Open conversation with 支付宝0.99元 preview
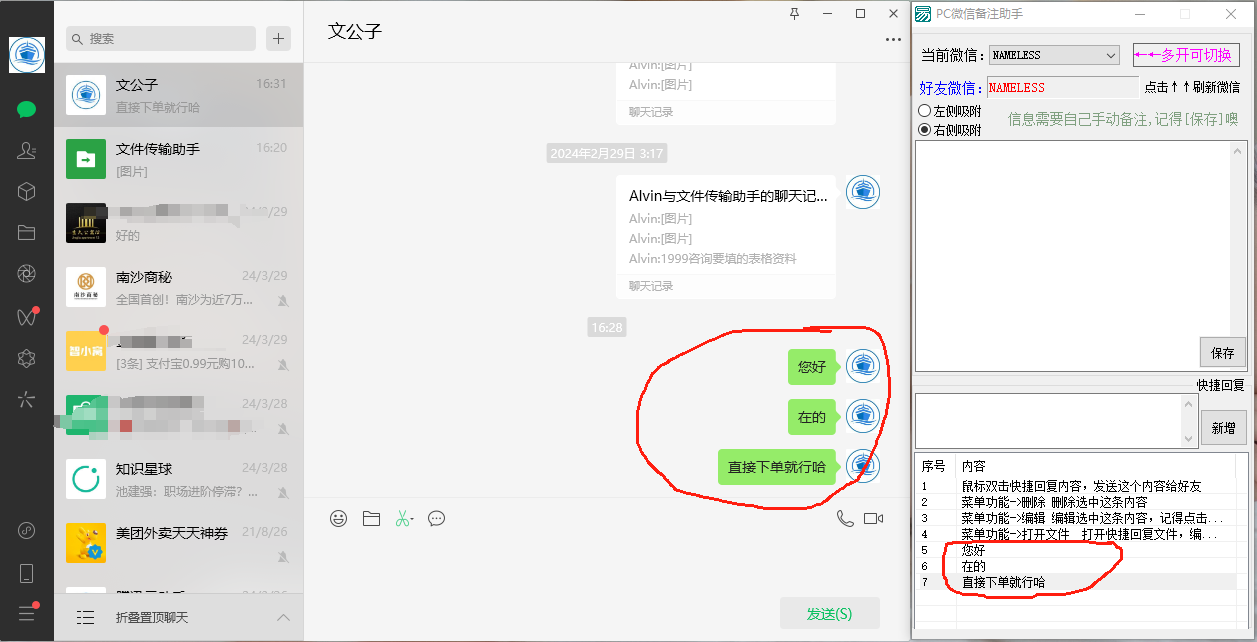Screen dimensions: 1257x642 (179, 351)
